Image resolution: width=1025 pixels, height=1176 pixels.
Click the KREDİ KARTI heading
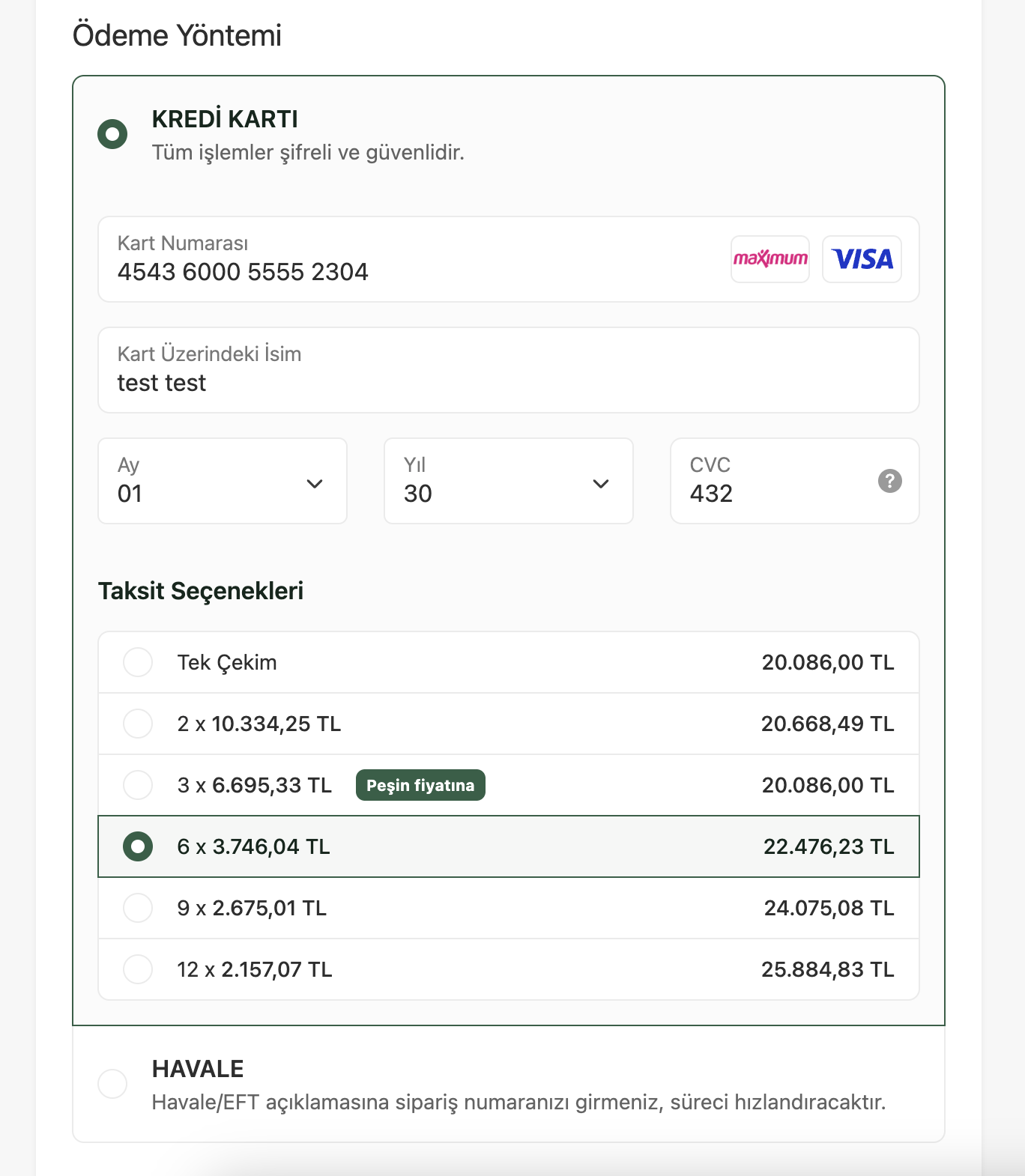pyautogui.click(x=225, y=119)
